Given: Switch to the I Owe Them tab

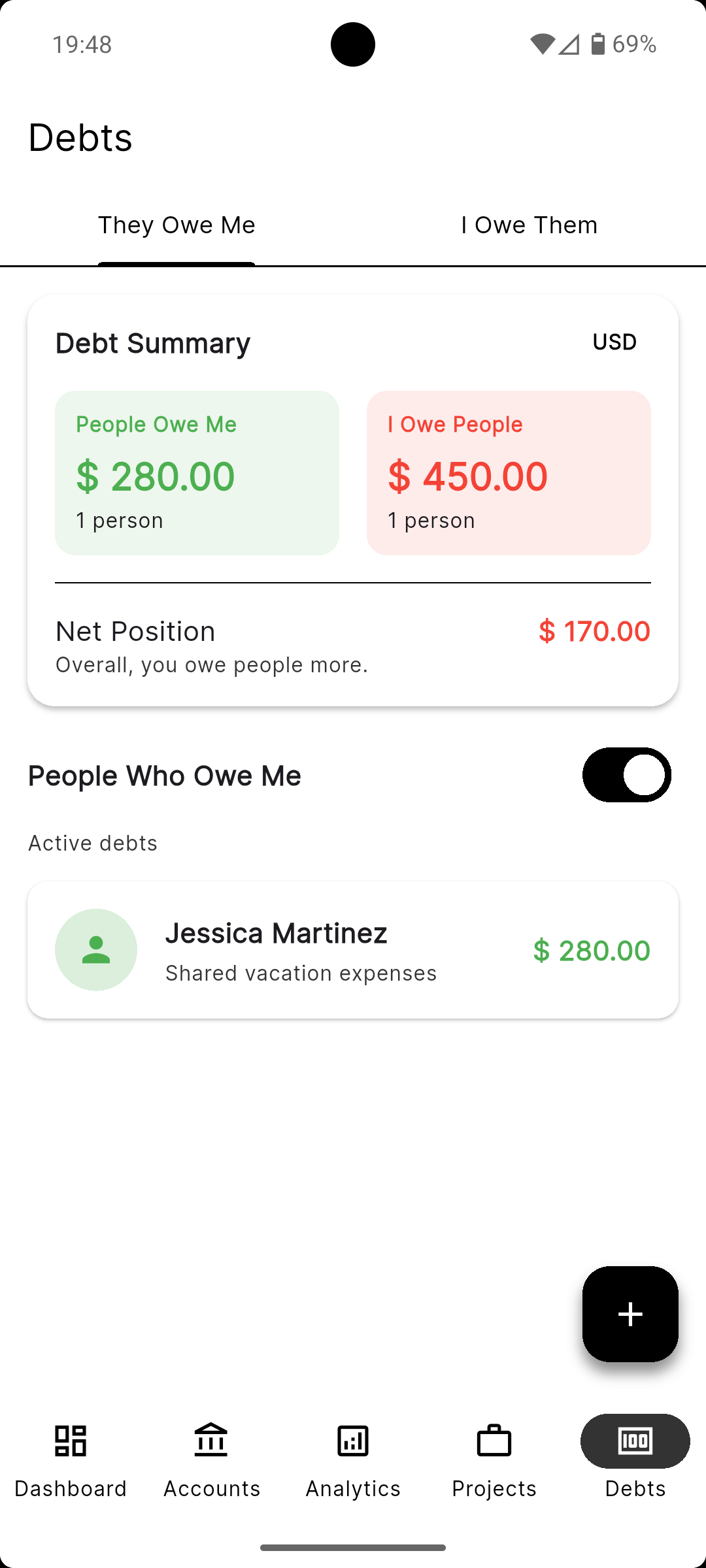Looking at the screenshot, I should point(529,225).
